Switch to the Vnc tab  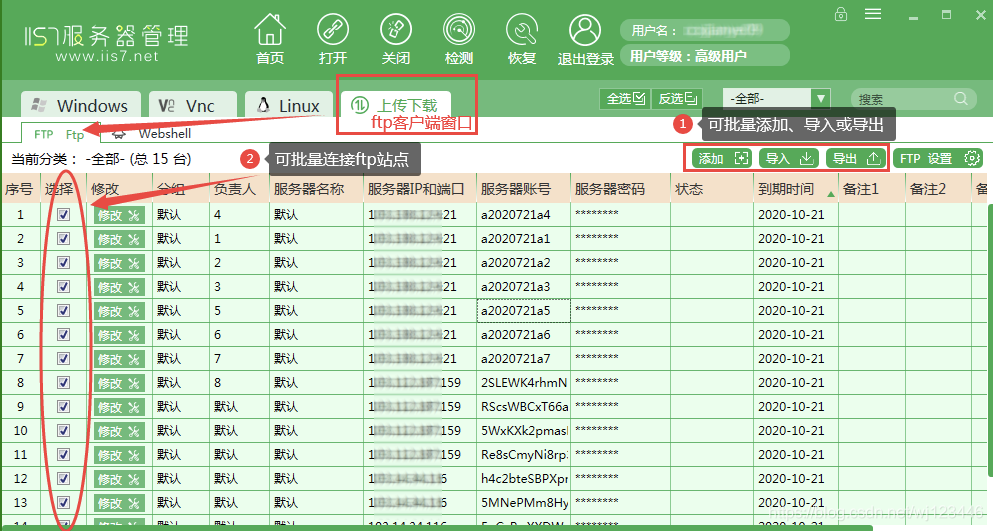[193, 105]
